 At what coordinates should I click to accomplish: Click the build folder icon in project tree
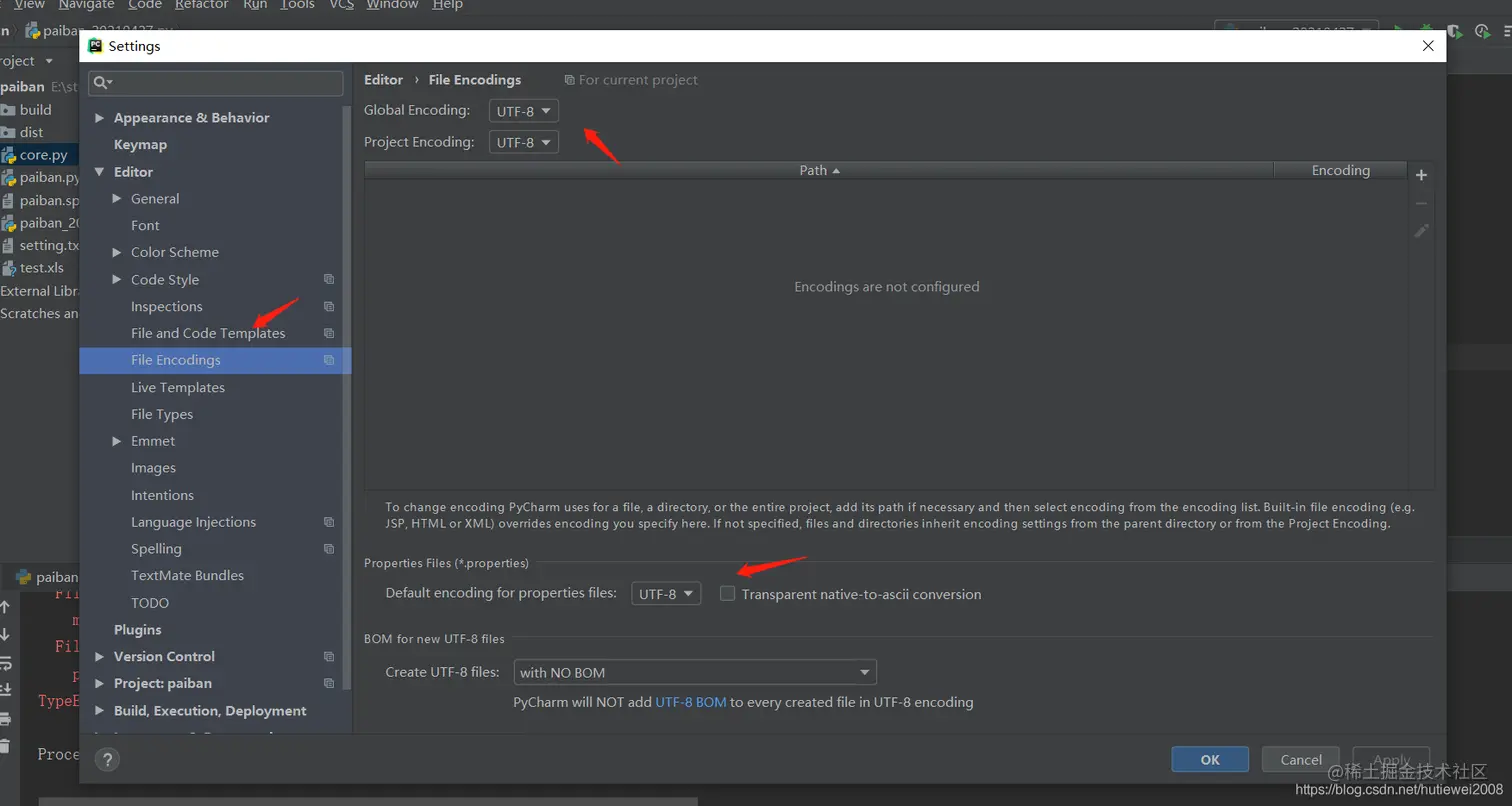click(9, 110)
